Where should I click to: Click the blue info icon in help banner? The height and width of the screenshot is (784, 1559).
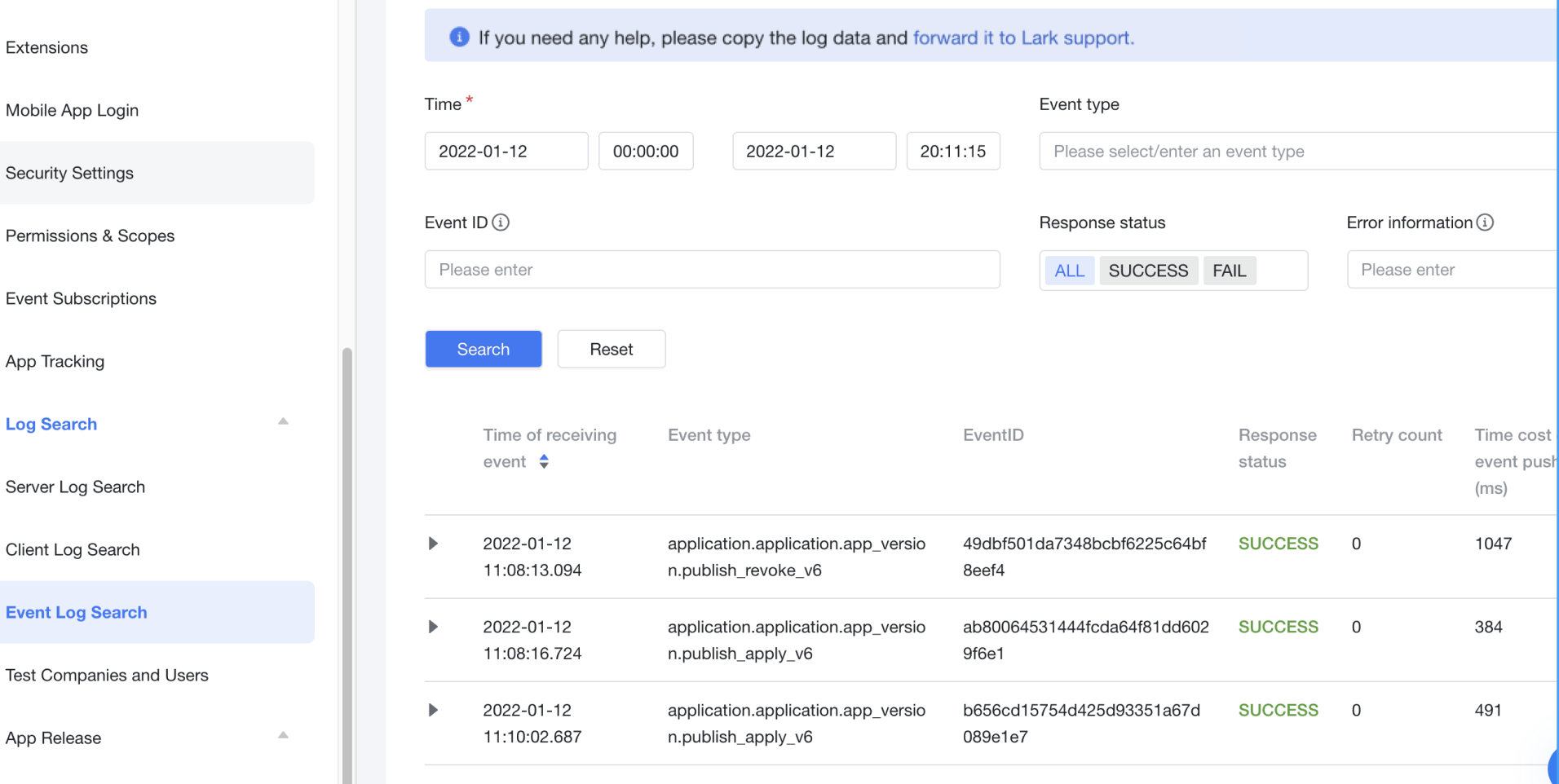tap(459, 37)
